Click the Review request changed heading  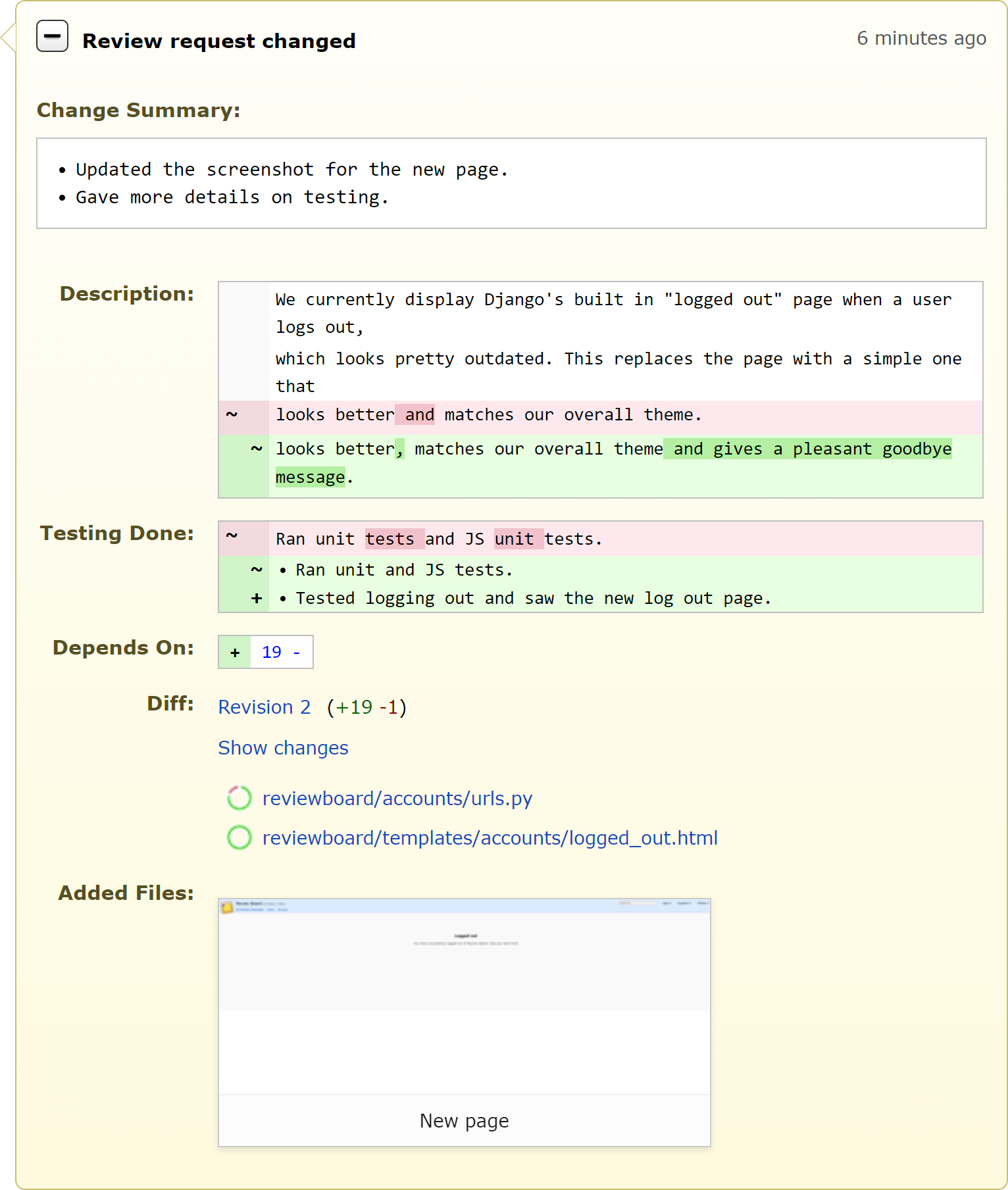coord(219,41)
